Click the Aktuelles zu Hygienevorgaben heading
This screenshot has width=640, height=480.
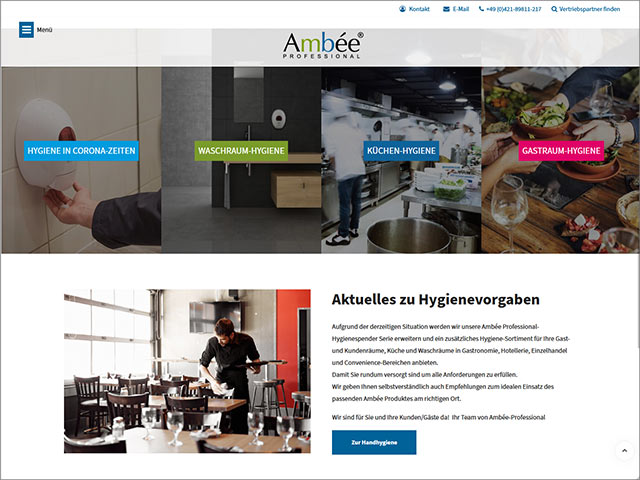click(x=436, y=300)
